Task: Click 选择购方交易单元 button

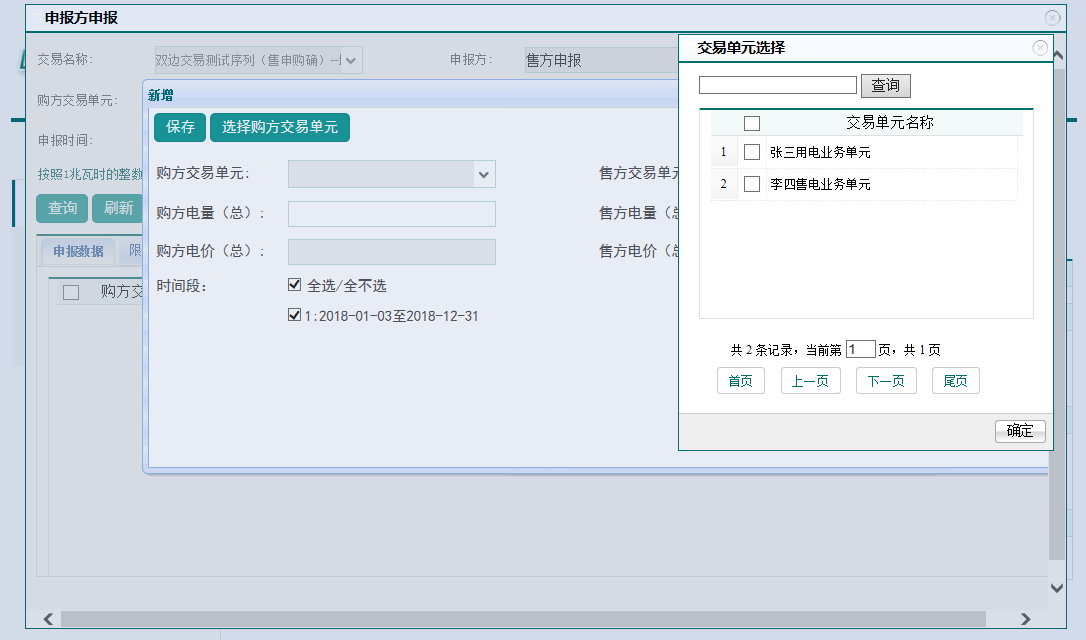Action: pyautogui.click(x=279, y=127)
